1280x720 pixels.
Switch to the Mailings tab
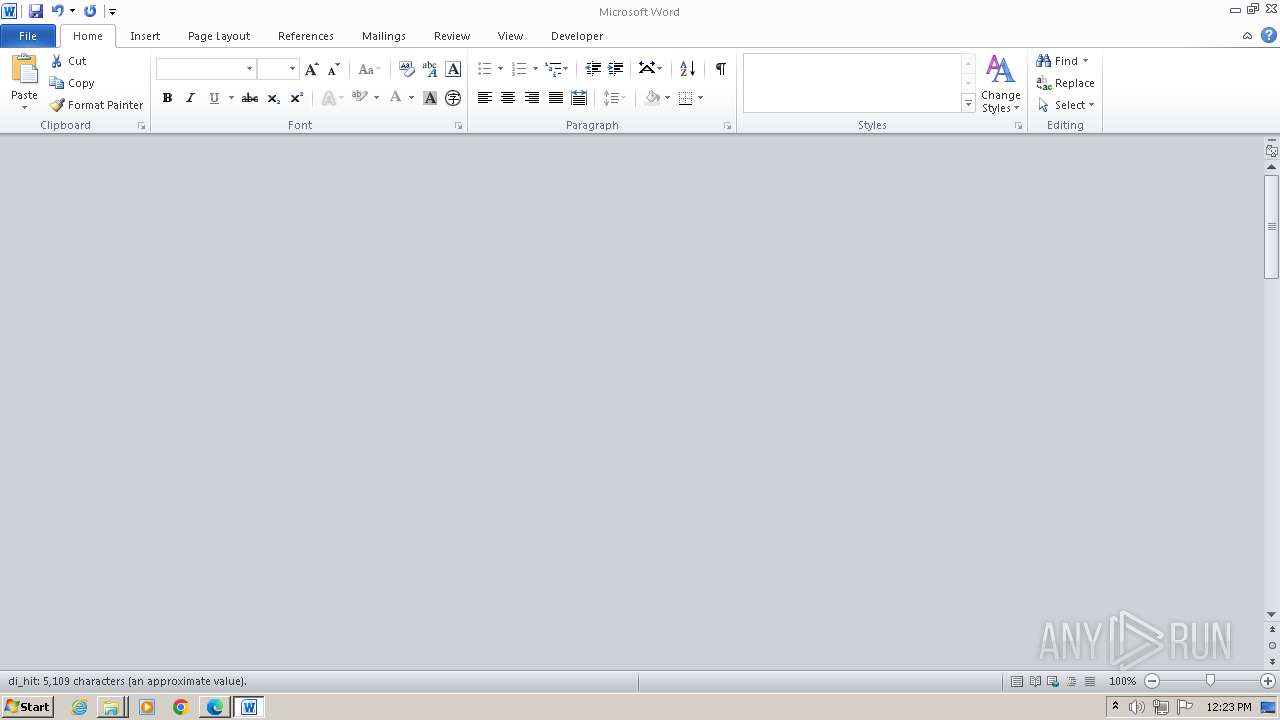point(384,36)
